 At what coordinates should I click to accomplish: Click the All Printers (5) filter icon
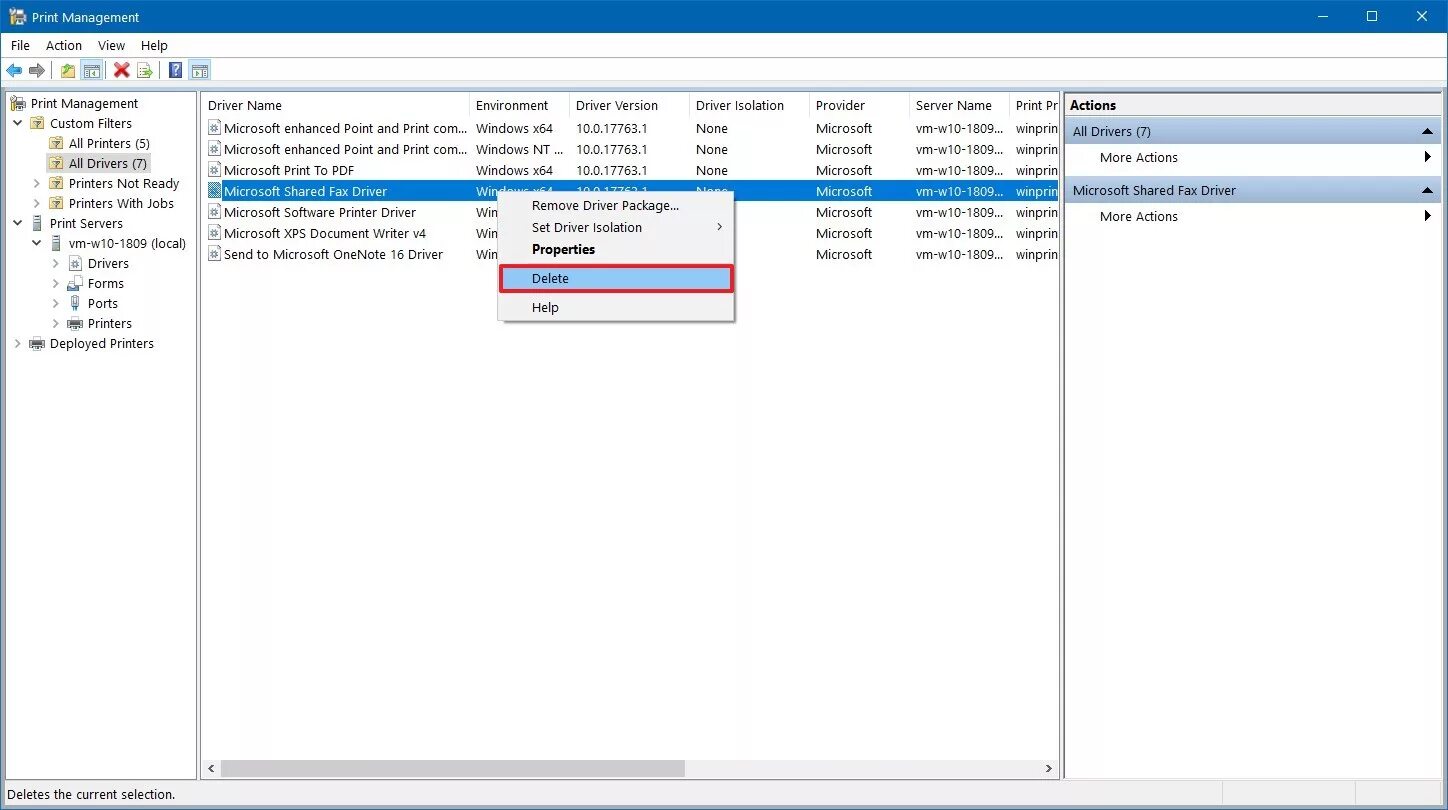pos(57,143)
